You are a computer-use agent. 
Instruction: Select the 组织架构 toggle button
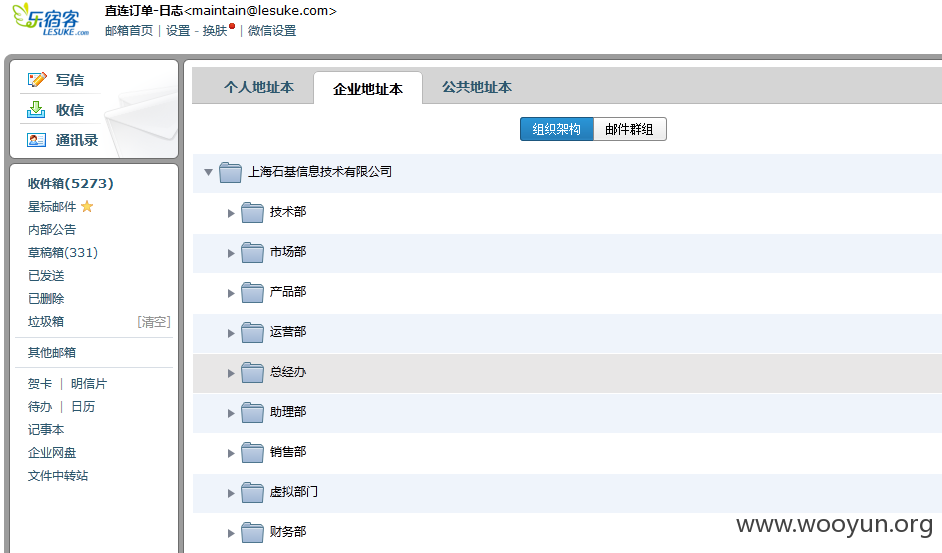point(556,129)
